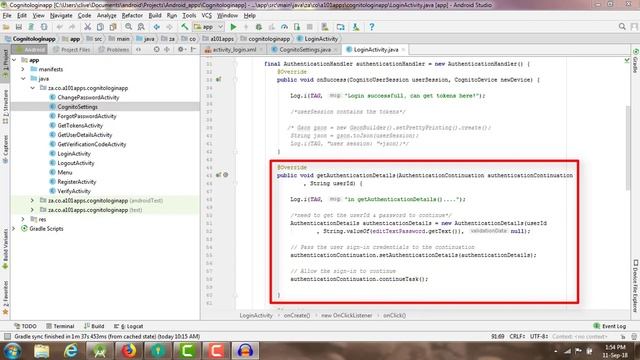This screenshot has height=360, width=640.
Task: Open the Gradle side panel
Action: 636,61
